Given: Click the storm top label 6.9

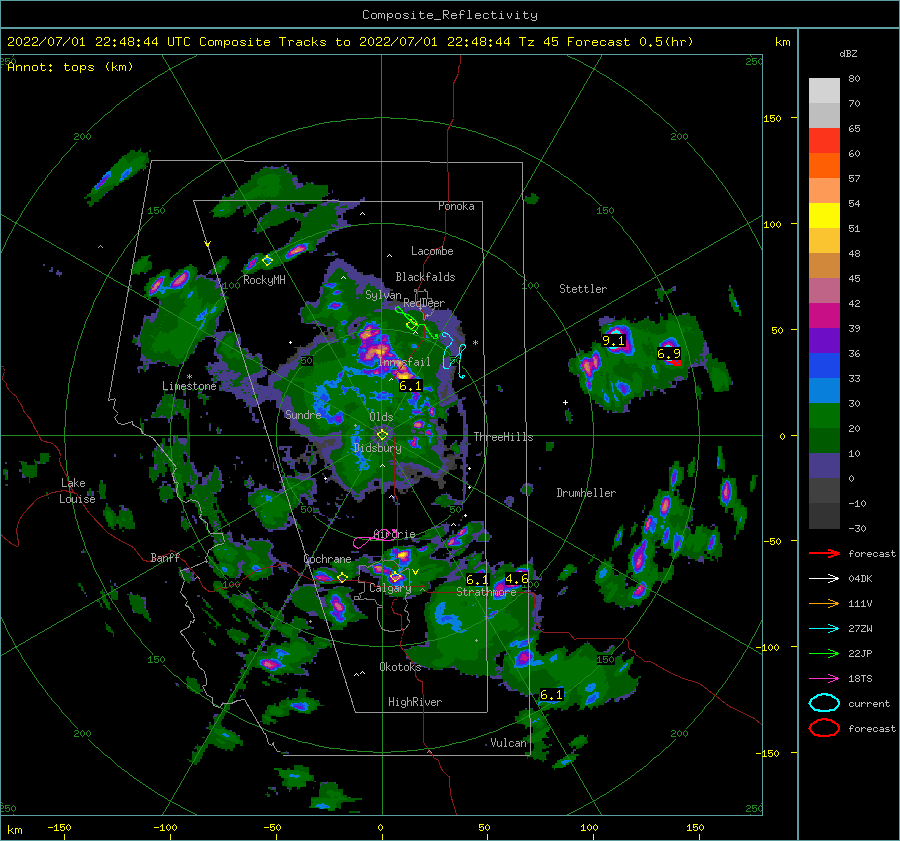Looking at the screenshot, I should 669,354.
